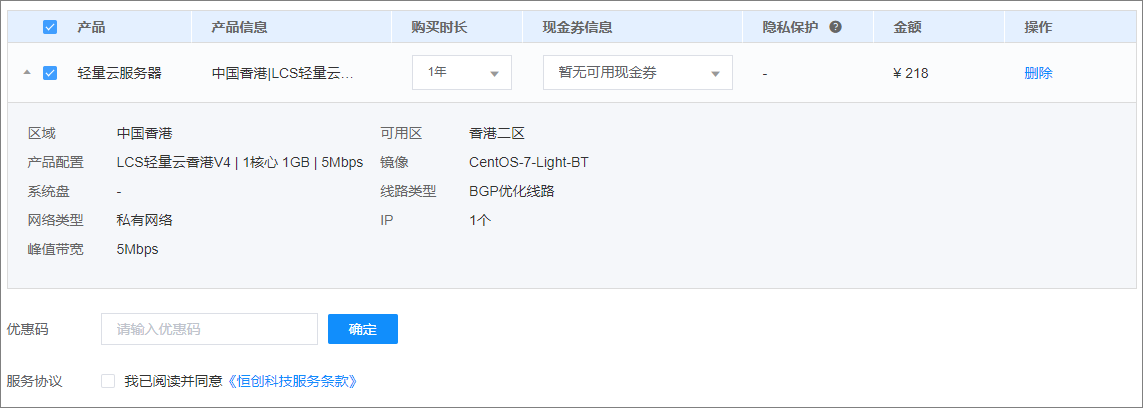Click the 镜像 label

tap(394, 162)
